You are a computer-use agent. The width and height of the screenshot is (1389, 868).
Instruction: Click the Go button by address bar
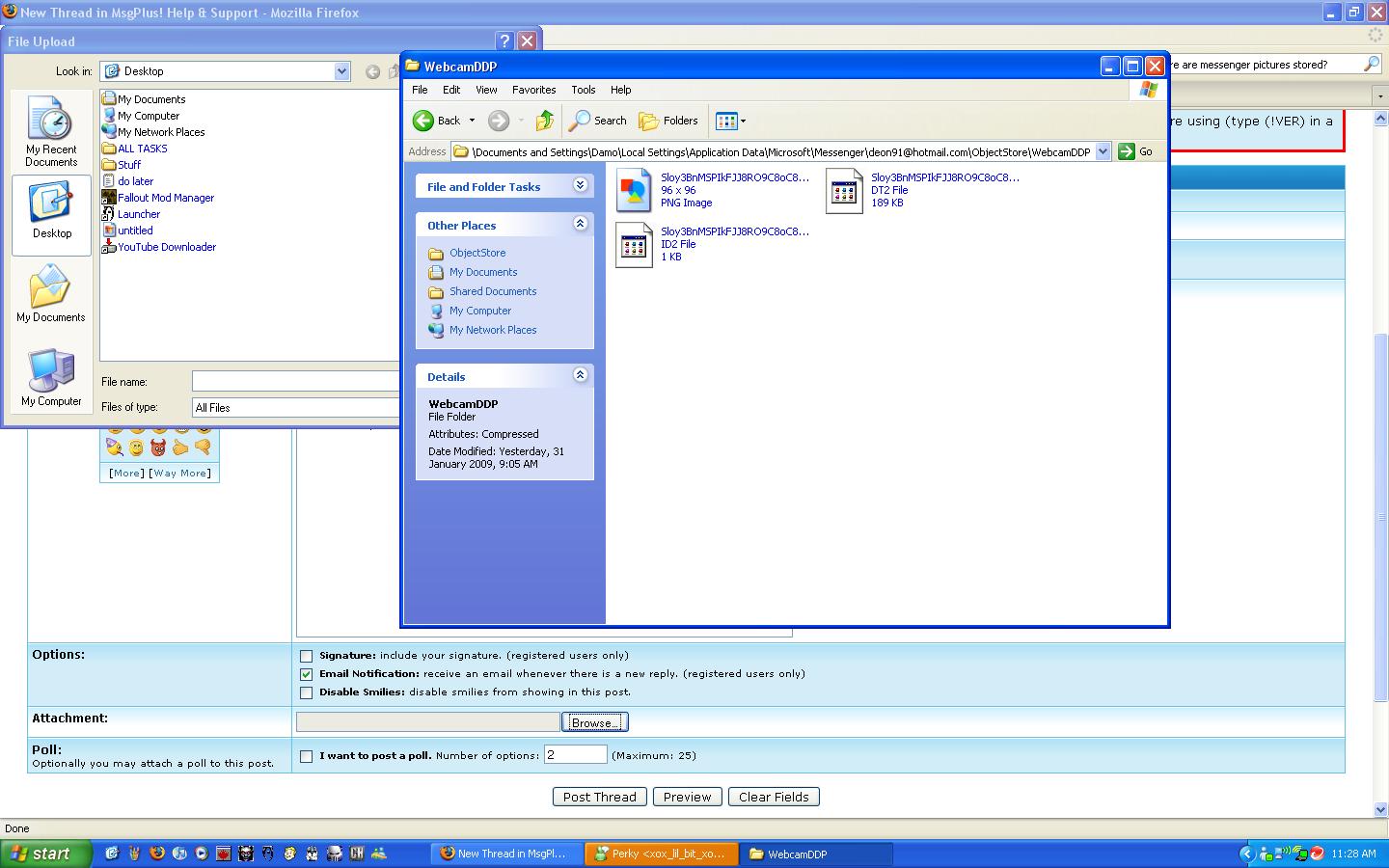pyautogui.click(x=1136, y=151)
